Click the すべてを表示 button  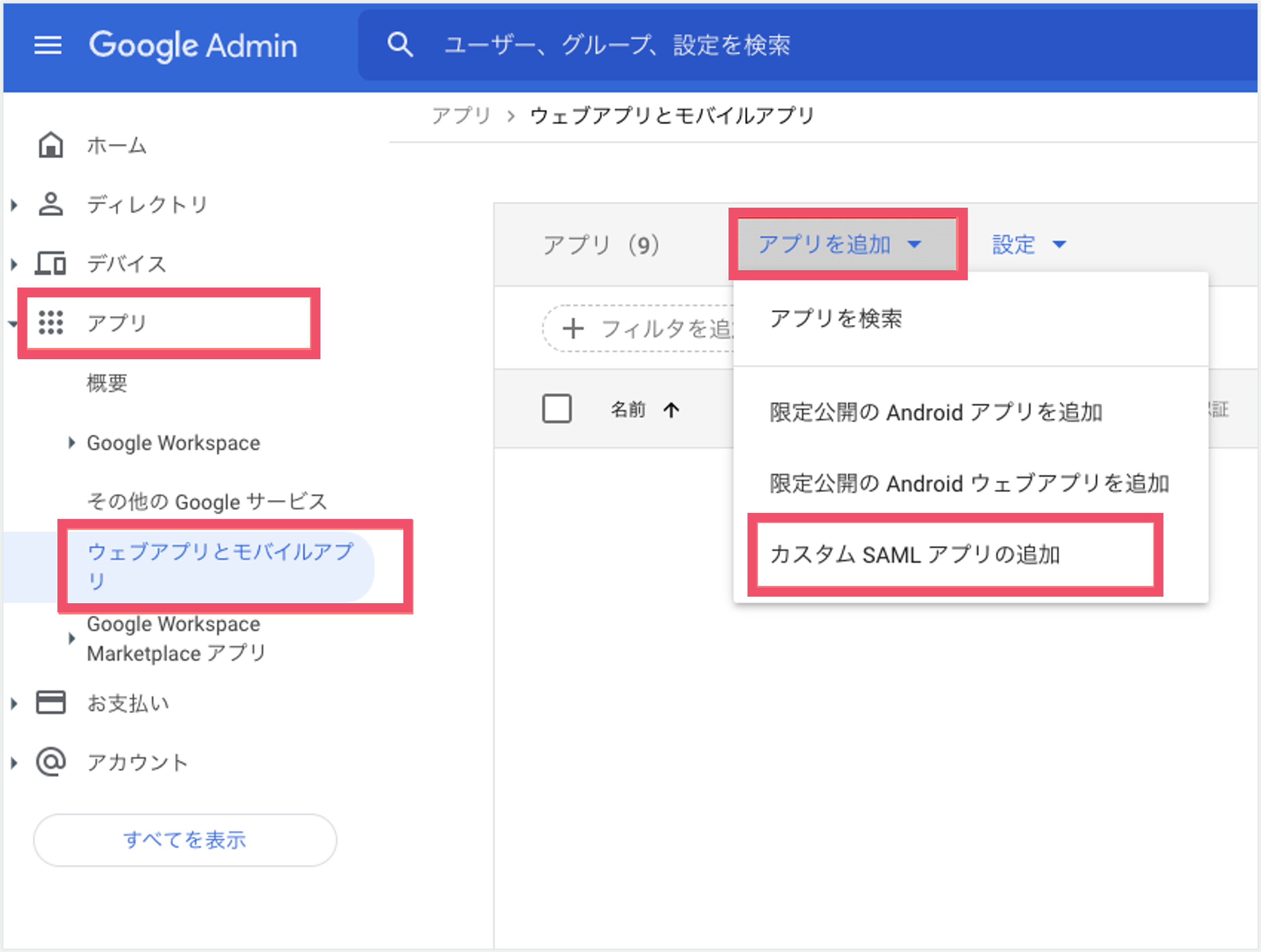[185, 840]
